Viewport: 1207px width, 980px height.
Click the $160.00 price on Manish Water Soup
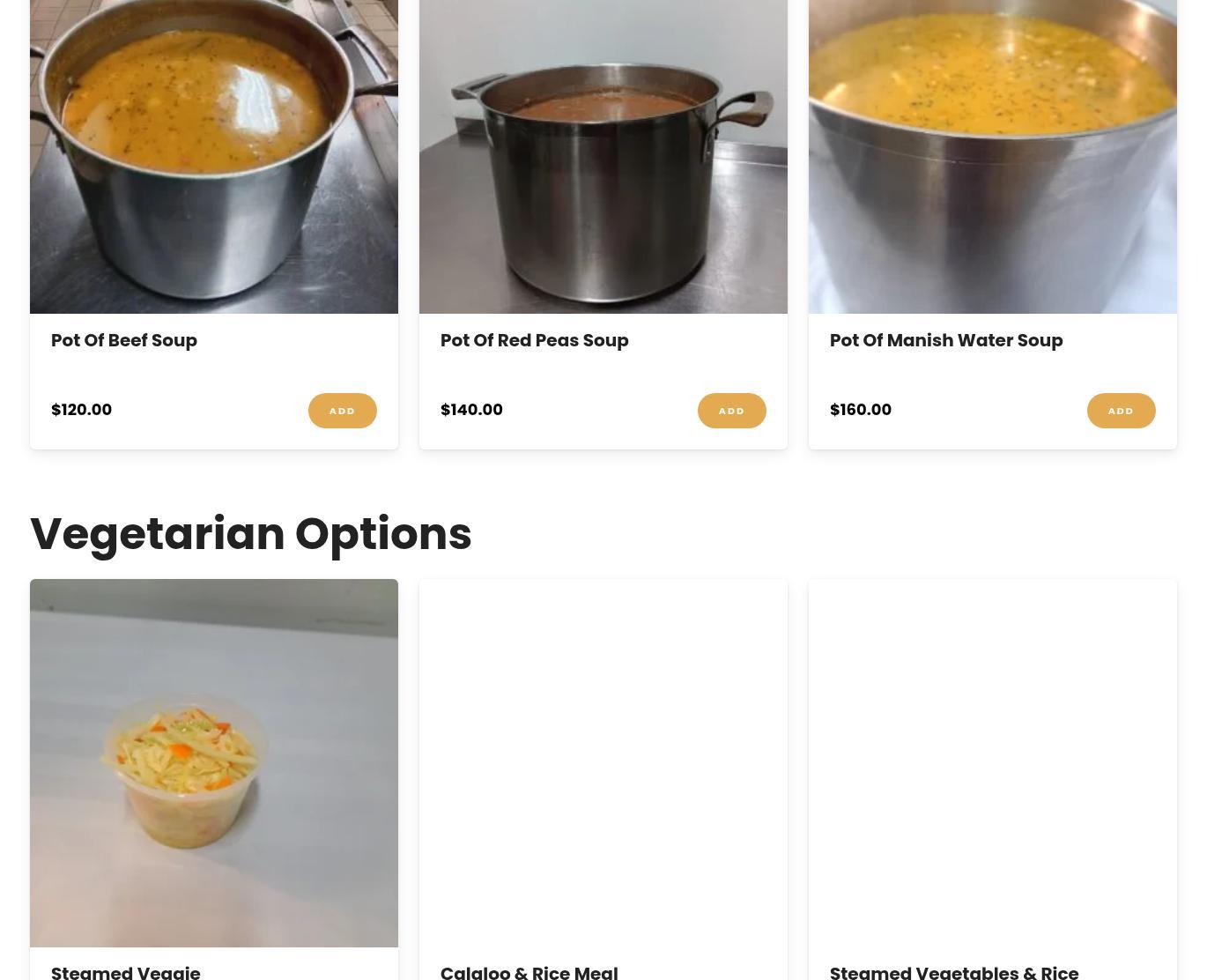(861, 410)
